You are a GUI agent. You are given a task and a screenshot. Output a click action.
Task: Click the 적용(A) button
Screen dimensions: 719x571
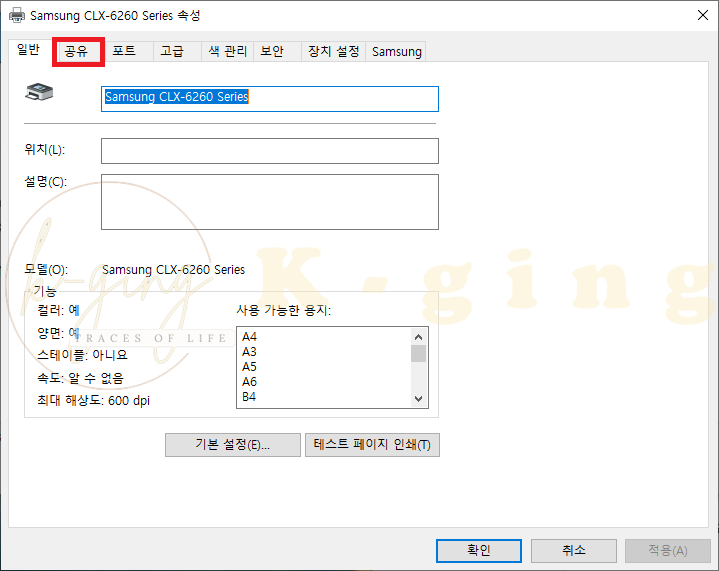pyautogui.click(x=668, y=550)
